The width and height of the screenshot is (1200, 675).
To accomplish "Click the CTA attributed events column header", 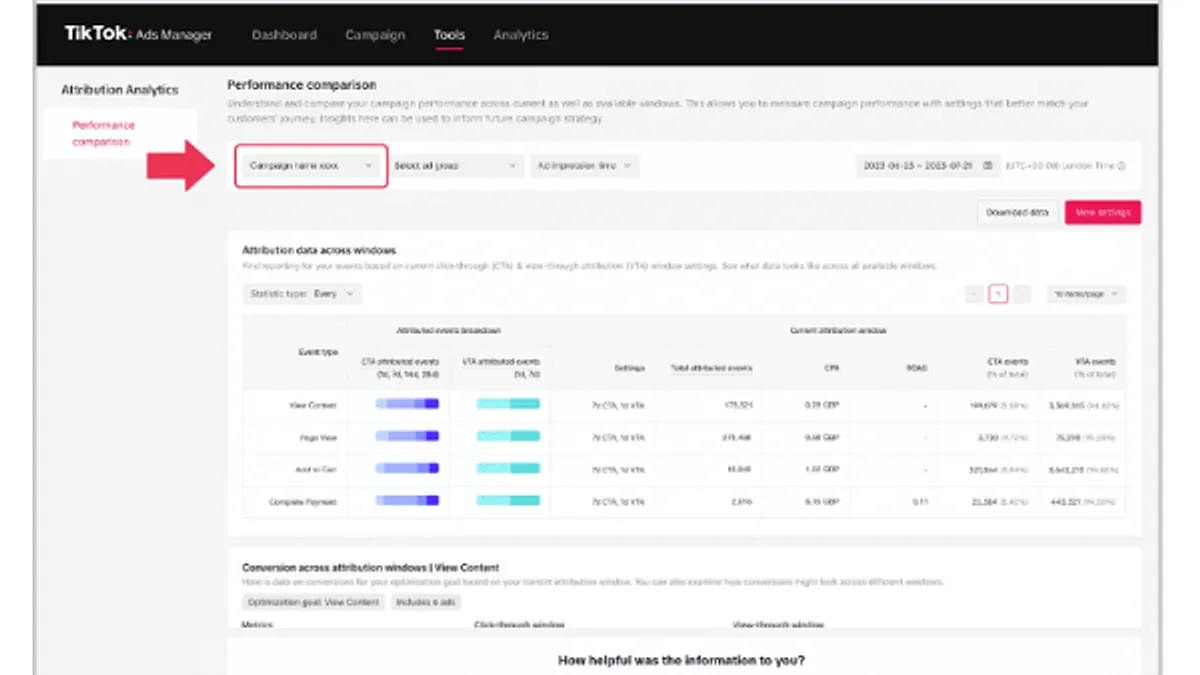I will click(x=399, y=367).
